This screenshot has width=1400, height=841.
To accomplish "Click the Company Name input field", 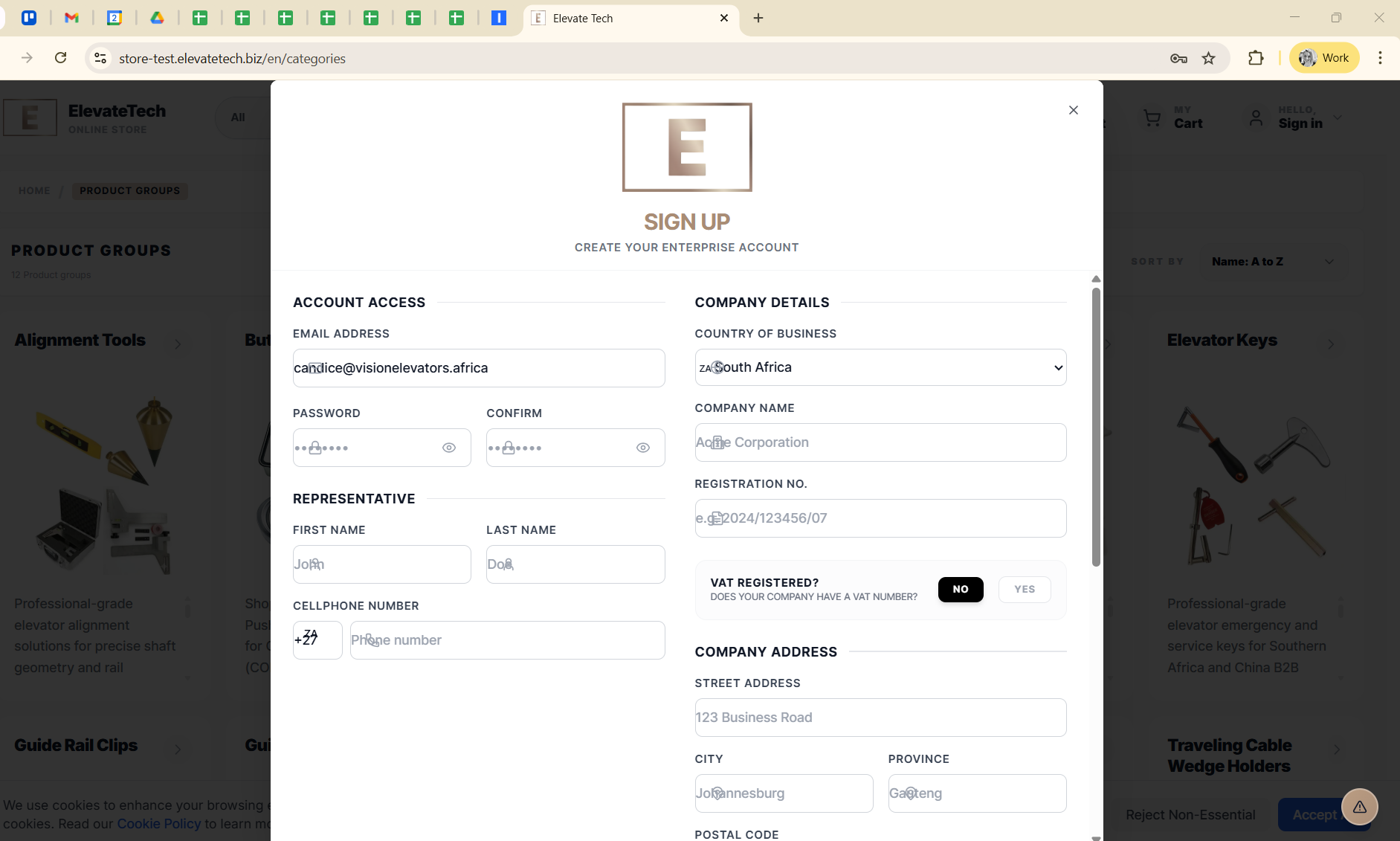I will 880,442.
